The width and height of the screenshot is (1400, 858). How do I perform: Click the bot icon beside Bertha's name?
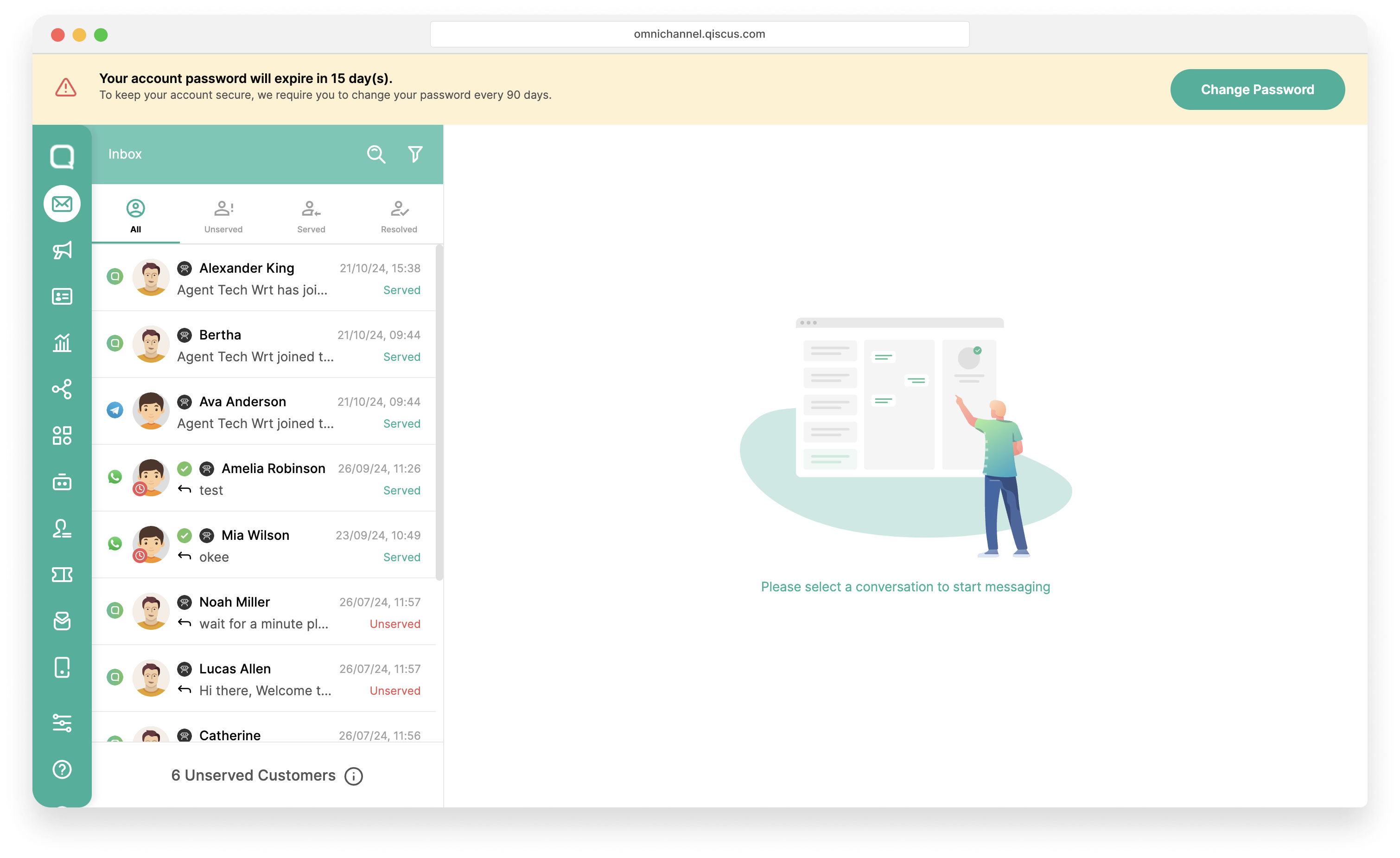(x=185, y=335)
